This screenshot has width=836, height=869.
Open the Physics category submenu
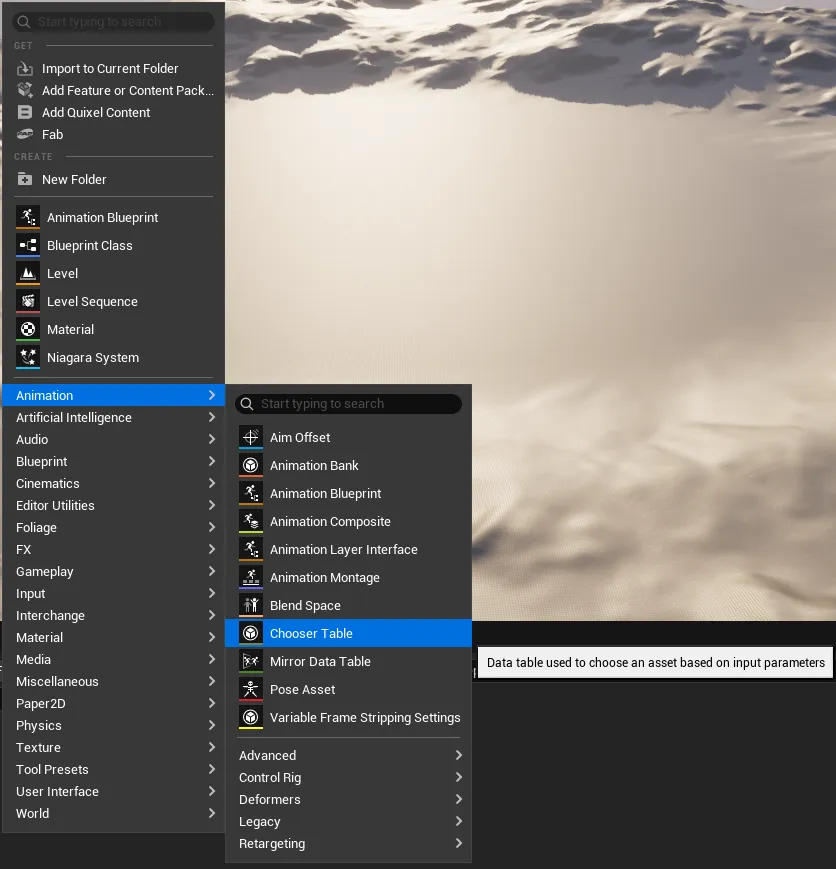pos(114,725)
